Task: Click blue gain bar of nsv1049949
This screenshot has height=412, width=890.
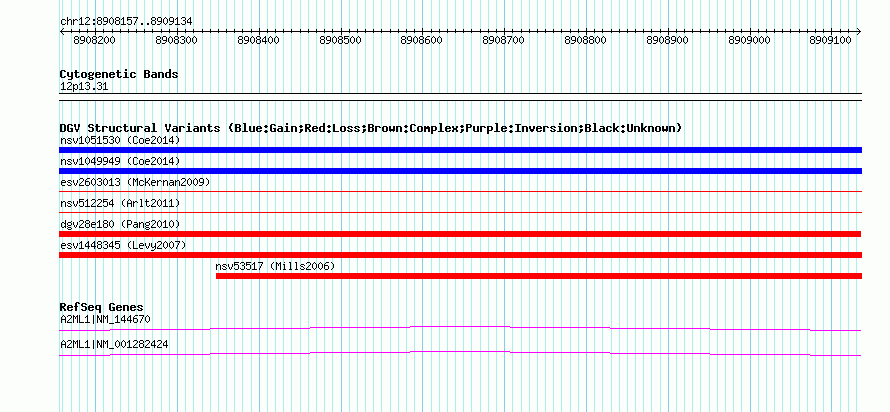Action: pos(460,171)
